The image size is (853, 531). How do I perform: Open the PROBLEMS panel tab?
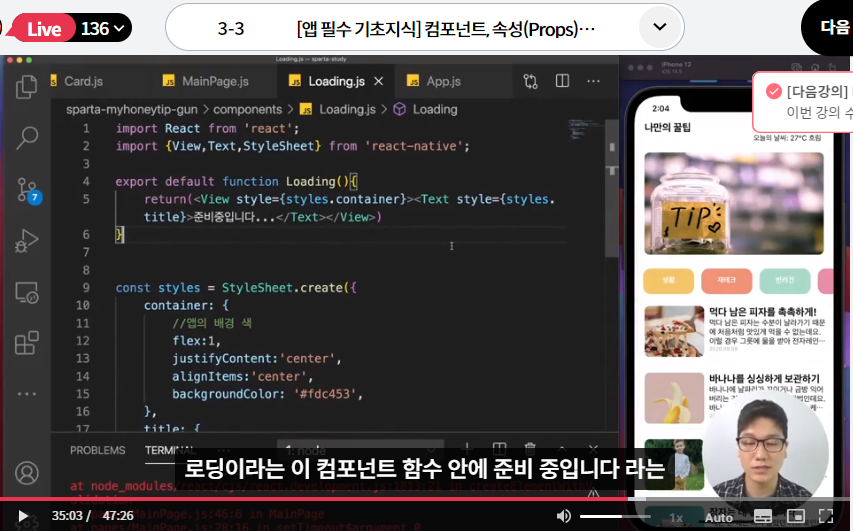tap(97, 450)
